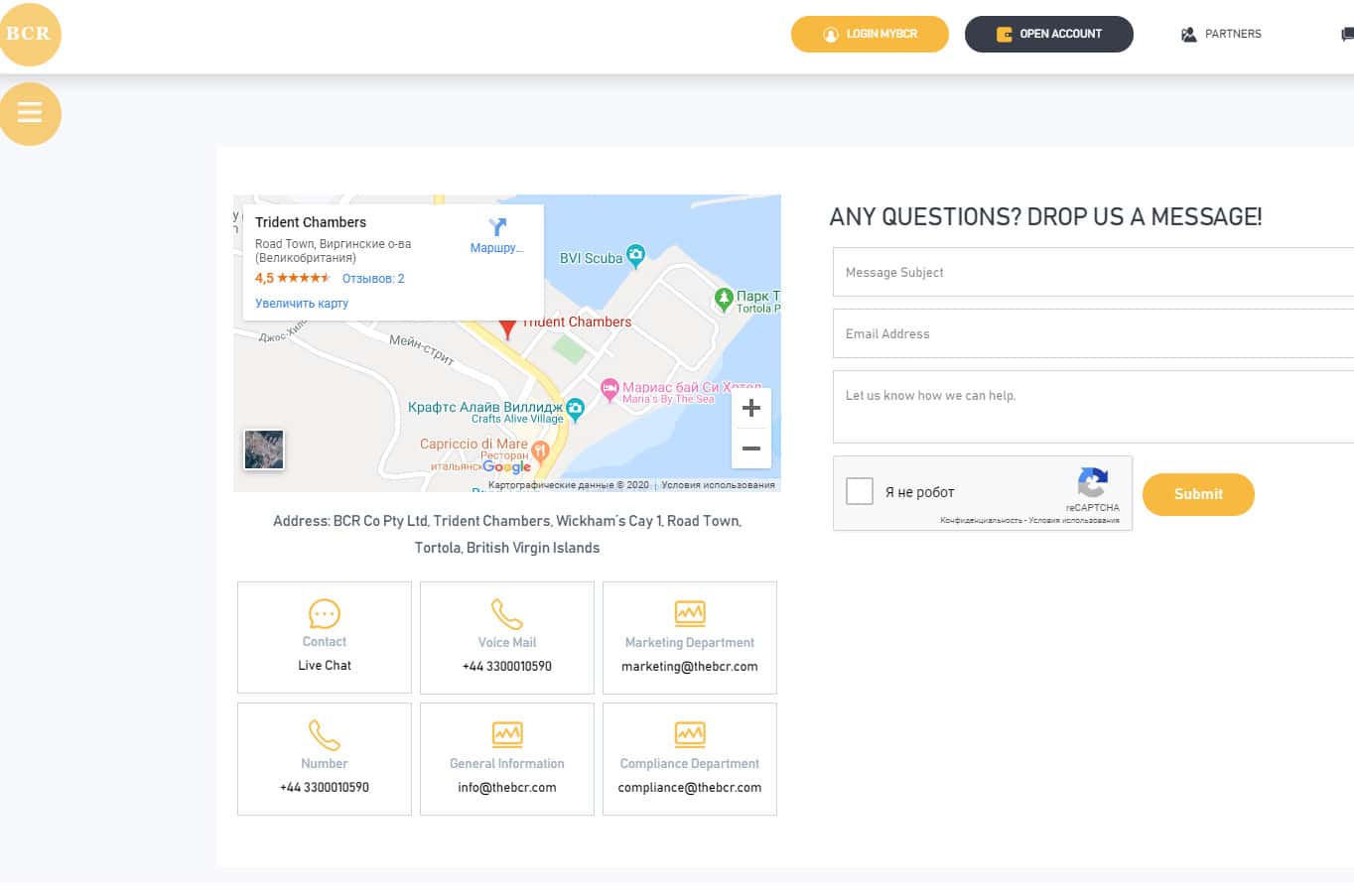Open the Partners menu item

coord(1221,34)
